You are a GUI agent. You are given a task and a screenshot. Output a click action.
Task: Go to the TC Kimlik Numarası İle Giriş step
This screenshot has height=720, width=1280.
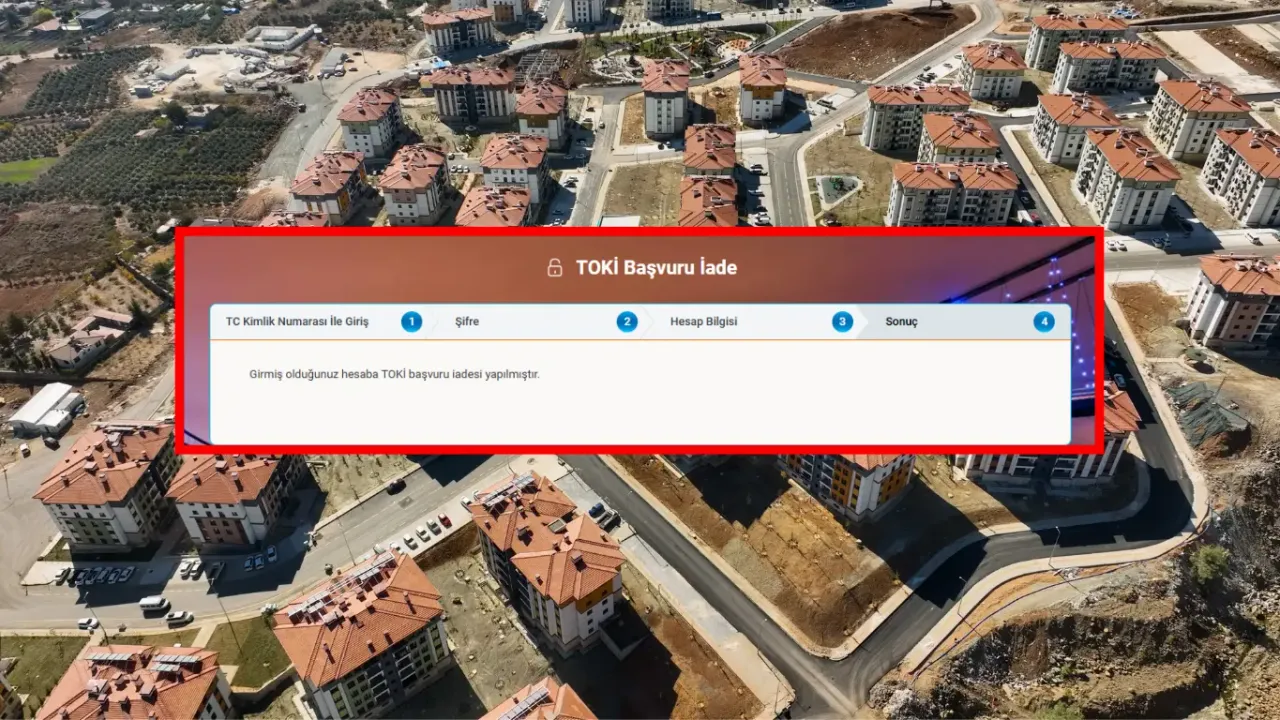tap(297, 322)
